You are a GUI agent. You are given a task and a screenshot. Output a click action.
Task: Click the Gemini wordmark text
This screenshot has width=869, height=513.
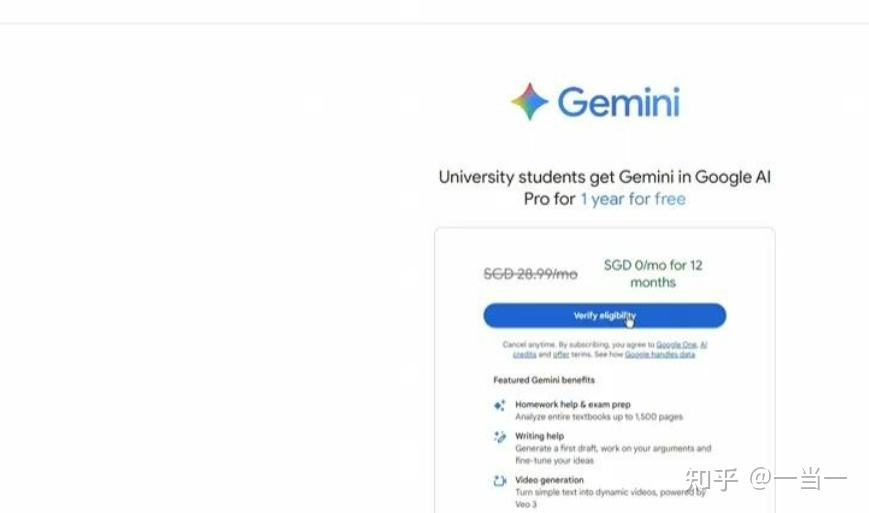pos(618,102)
